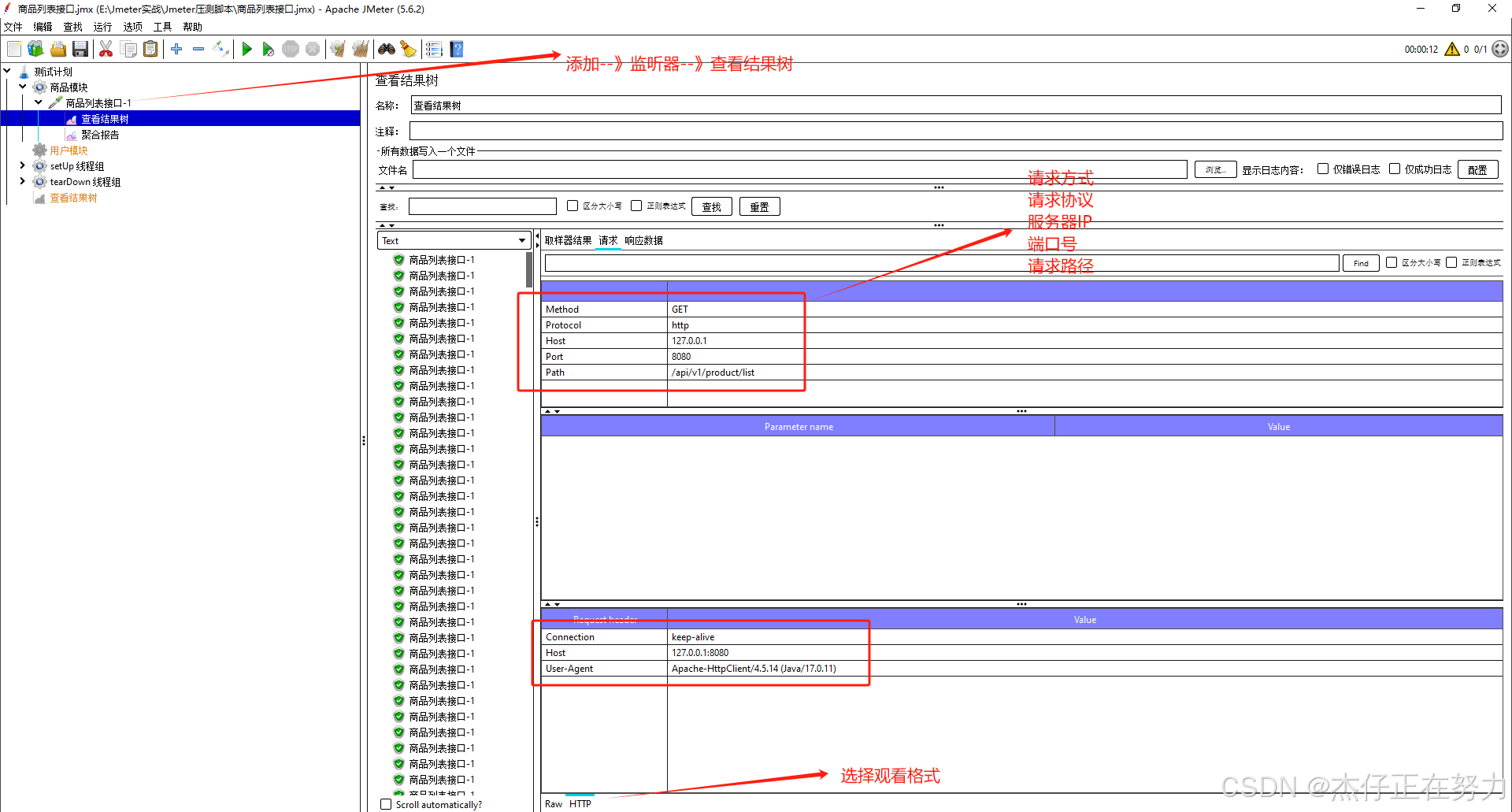Collapse the 测试计划 tree node
The height and width of the screenshot is (812, 1512).
click(7, 71)
